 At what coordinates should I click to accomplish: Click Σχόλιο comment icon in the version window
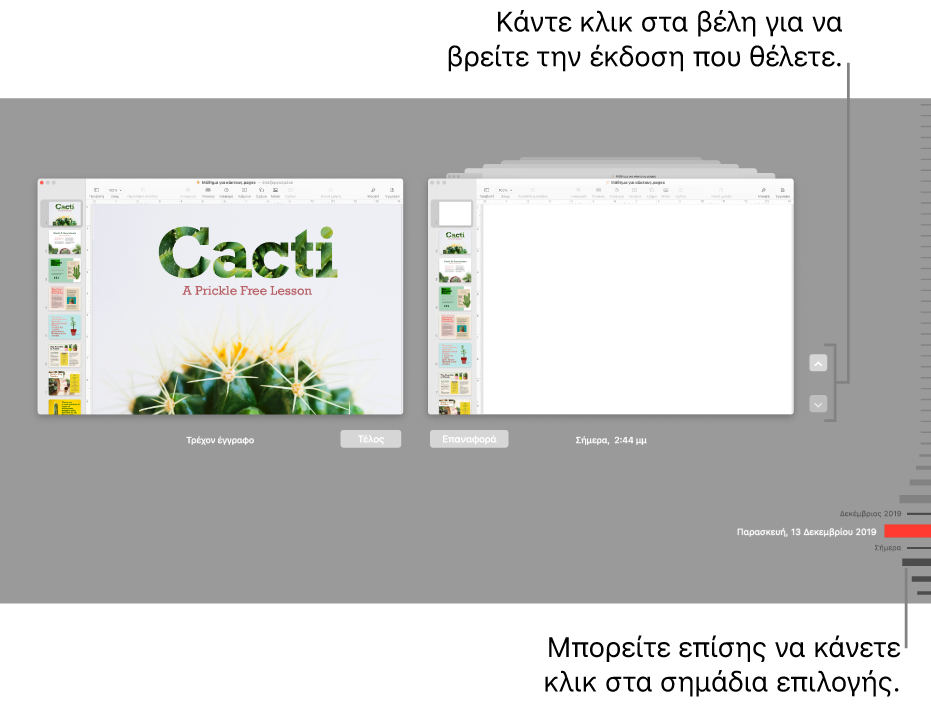pyautogui.click(x=680, y=190)
